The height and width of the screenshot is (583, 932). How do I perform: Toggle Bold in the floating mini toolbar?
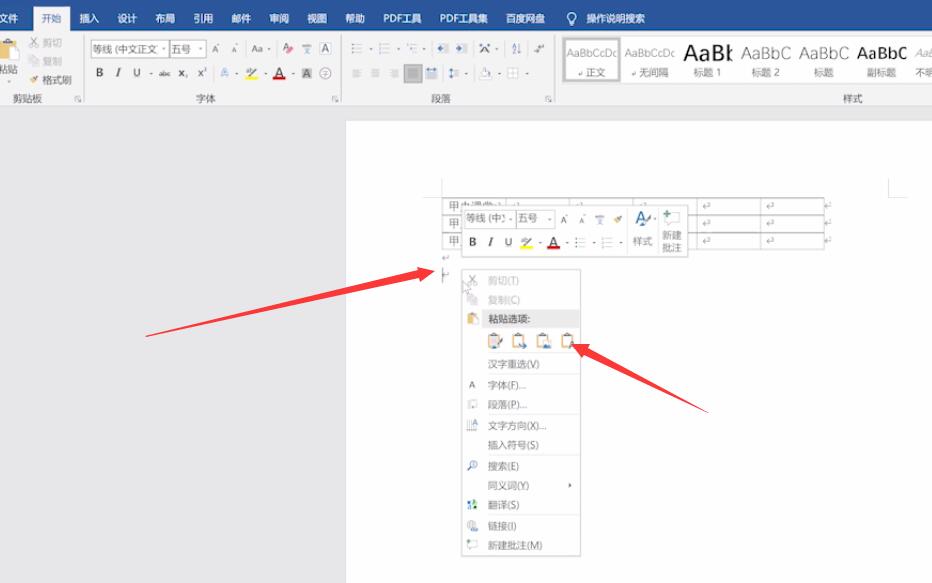(x=473, y=242)
